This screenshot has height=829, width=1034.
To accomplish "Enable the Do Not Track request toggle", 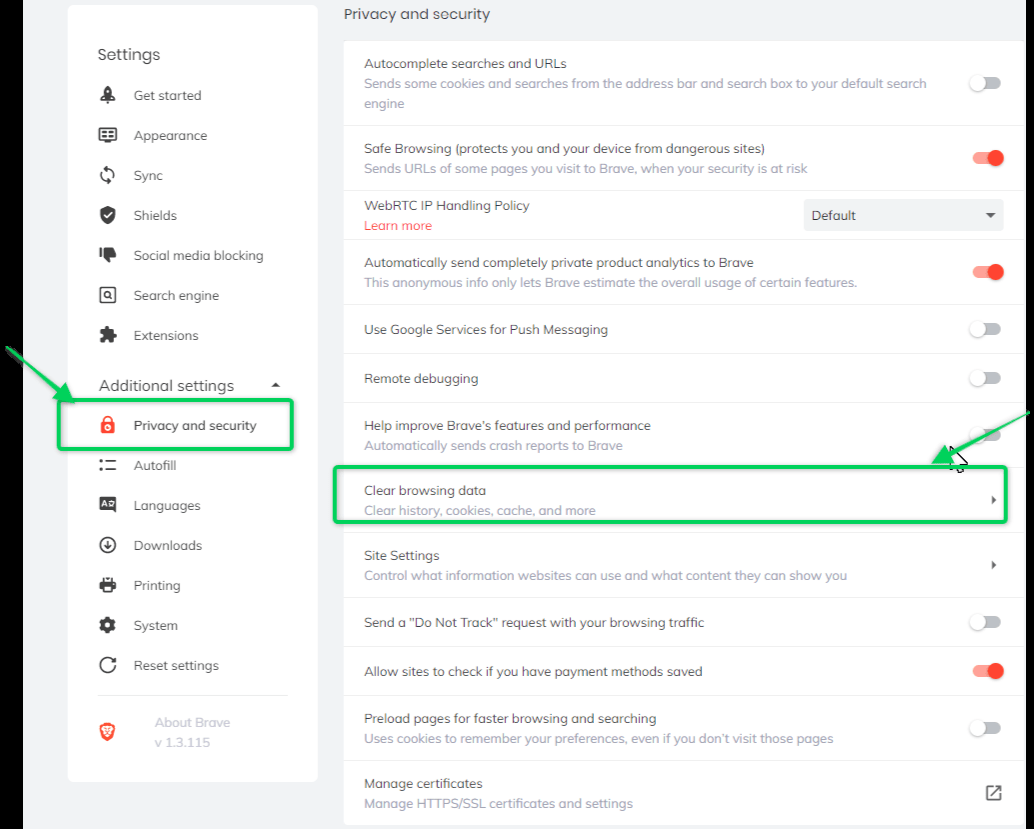I will coord(985,622).
